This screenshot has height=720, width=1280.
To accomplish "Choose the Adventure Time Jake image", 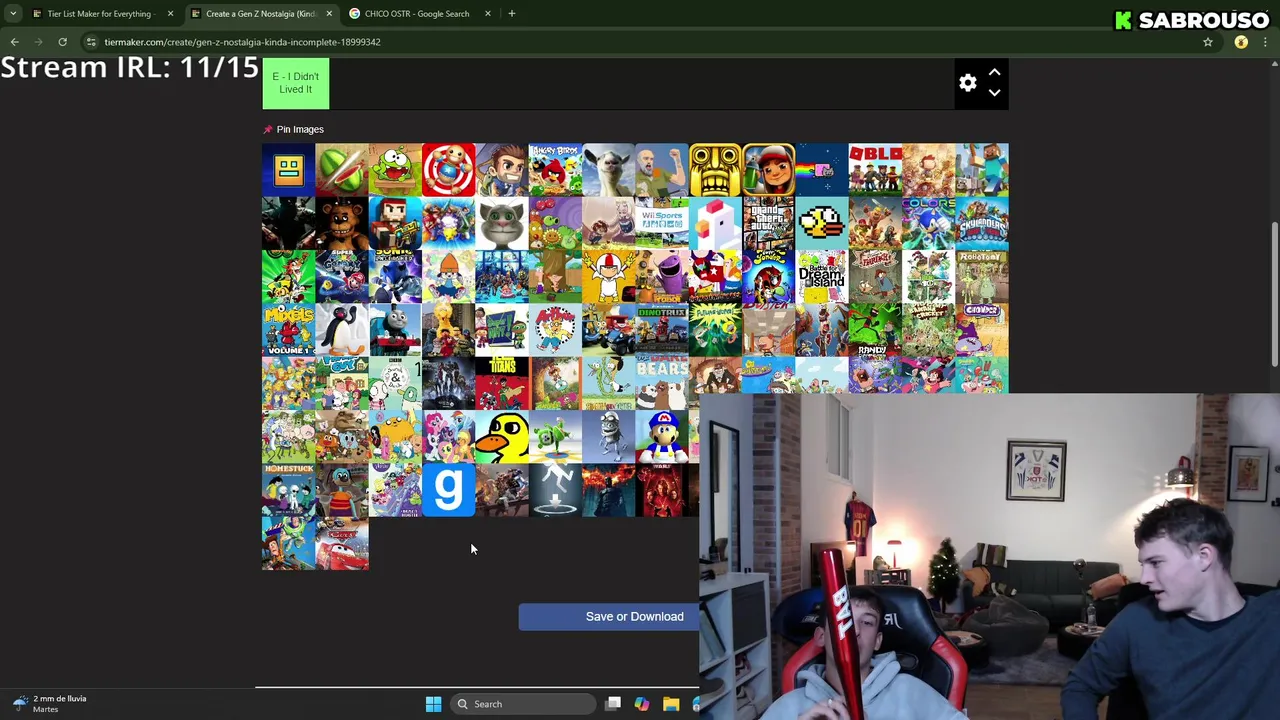I will click(x=395, y=436).
